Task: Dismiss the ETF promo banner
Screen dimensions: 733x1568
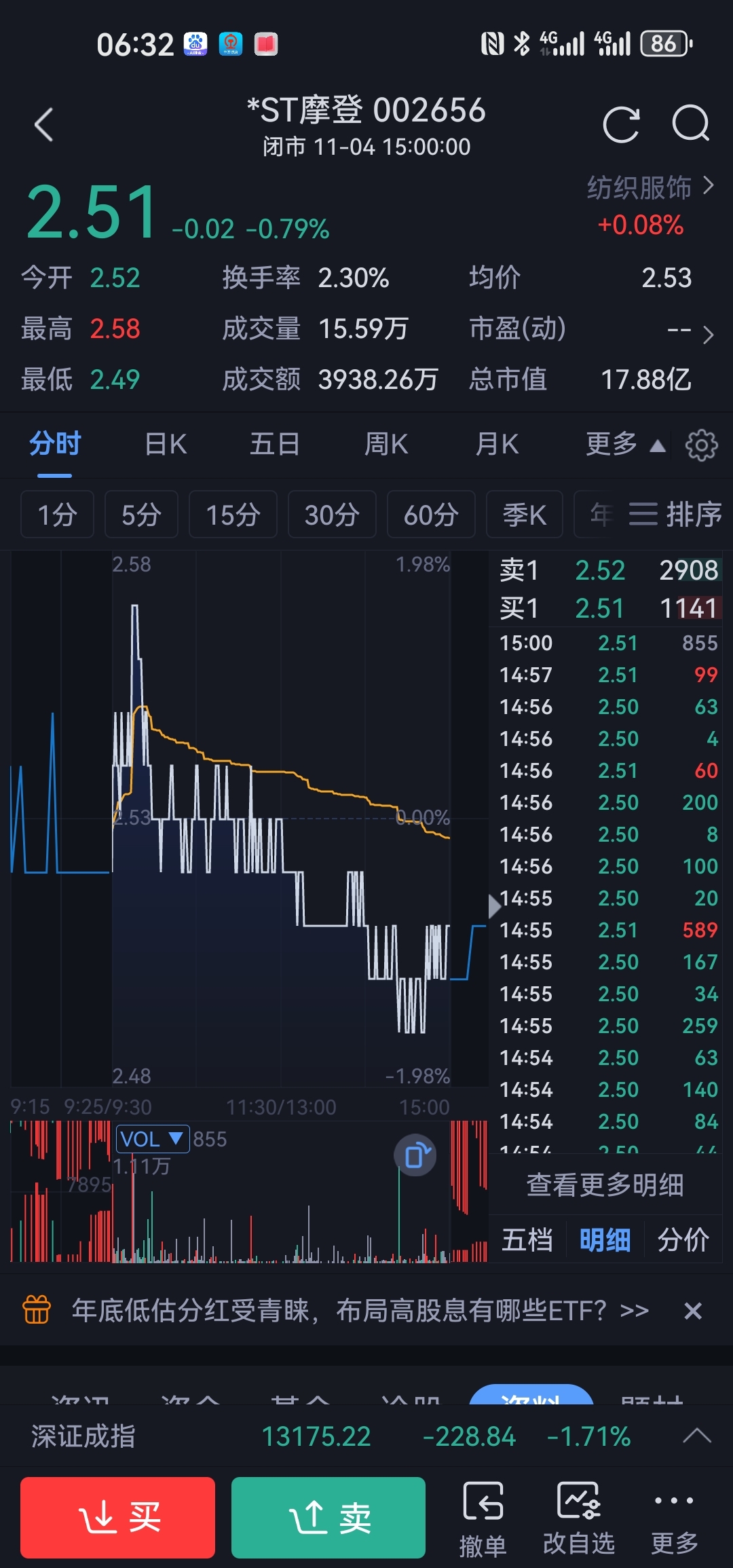Action: pos(692,1310)
